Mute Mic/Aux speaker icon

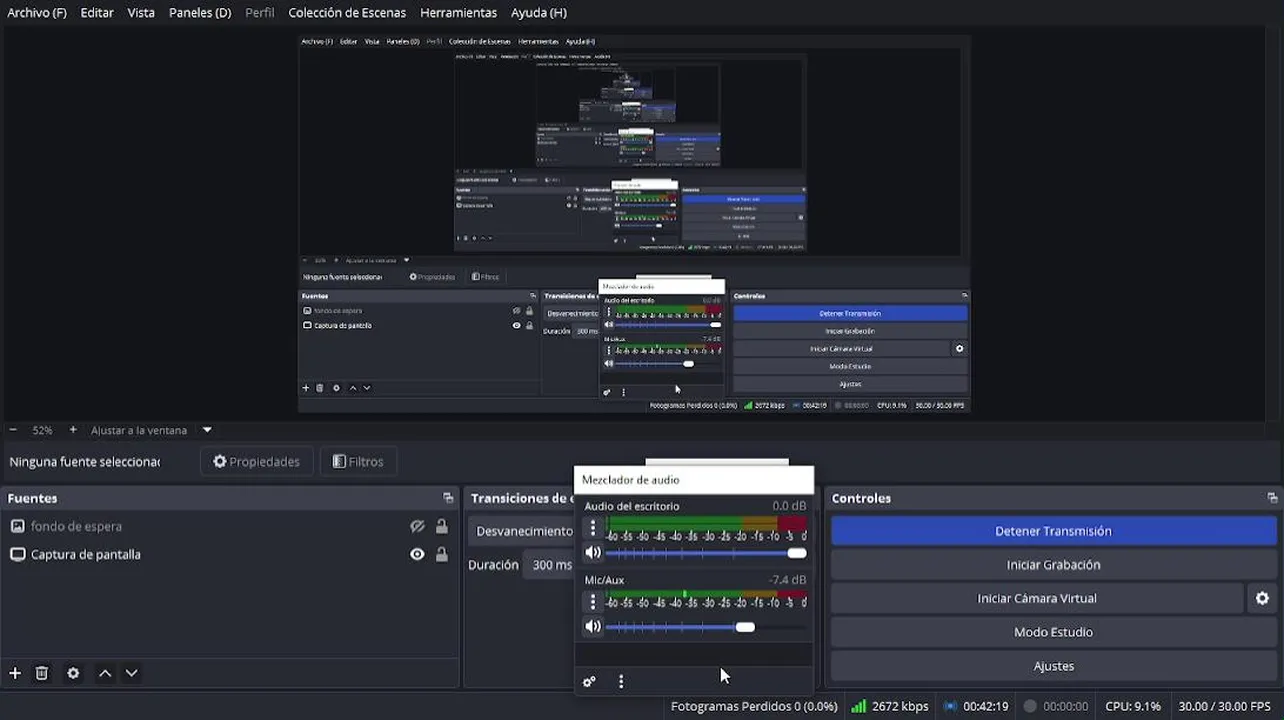pos(593,626)
